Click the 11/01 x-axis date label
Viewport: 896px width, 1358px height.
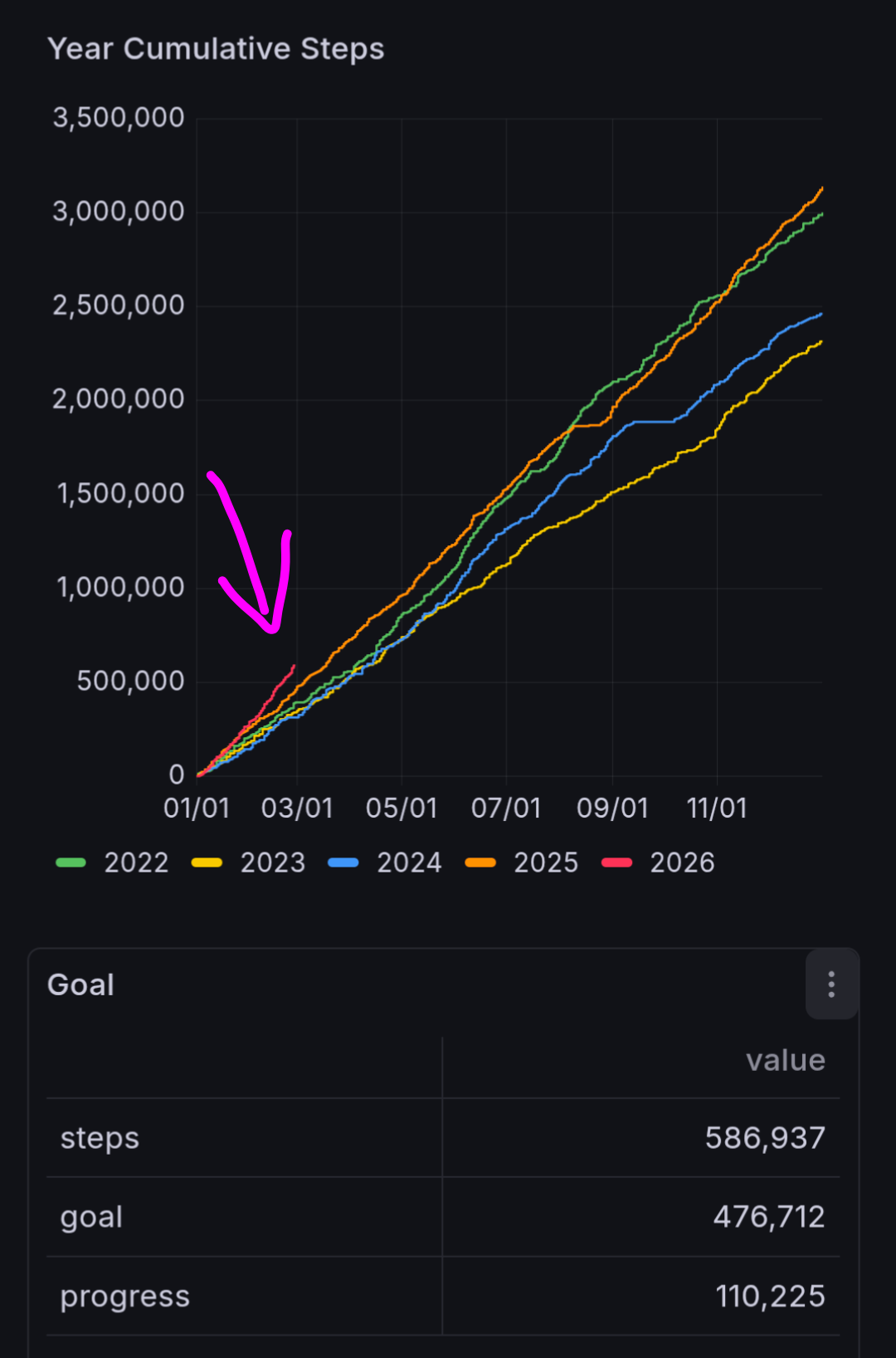pos(717,808)
